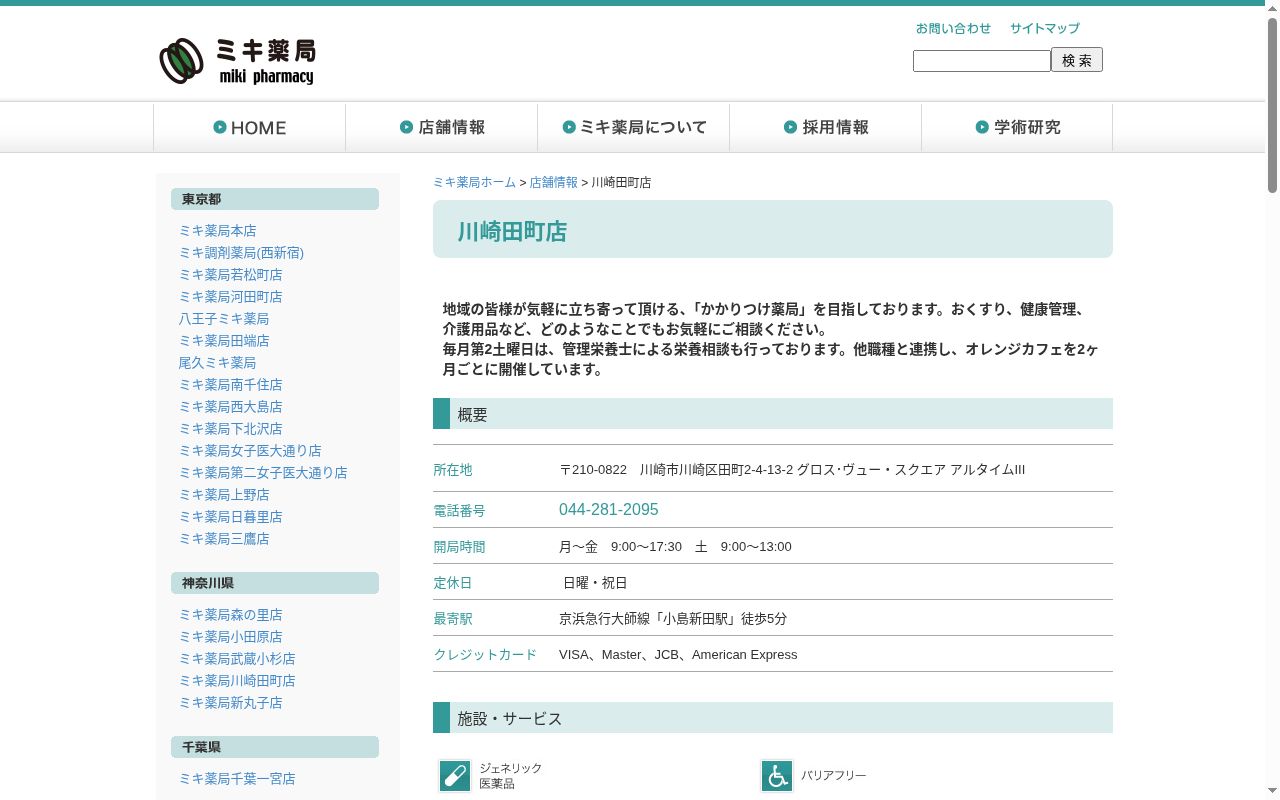Image resolution: width=1280 pixels, height=800 pixels.
Task: Open the 学術研究 navigation tab
Action: coord(1017,127)
